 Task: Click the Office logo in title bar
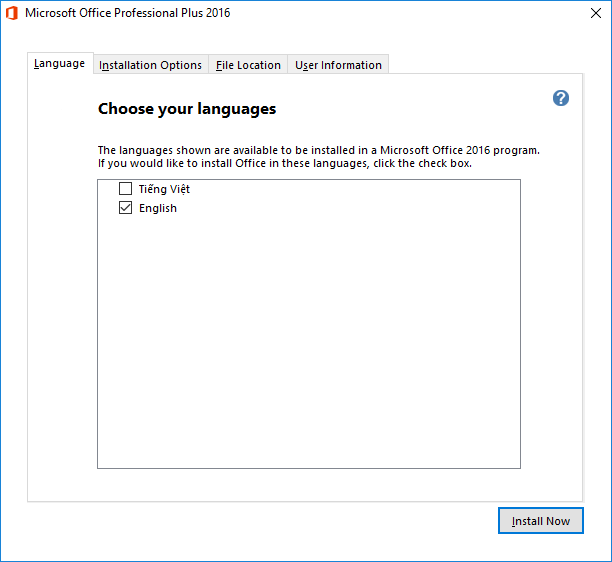pos(12,13)
